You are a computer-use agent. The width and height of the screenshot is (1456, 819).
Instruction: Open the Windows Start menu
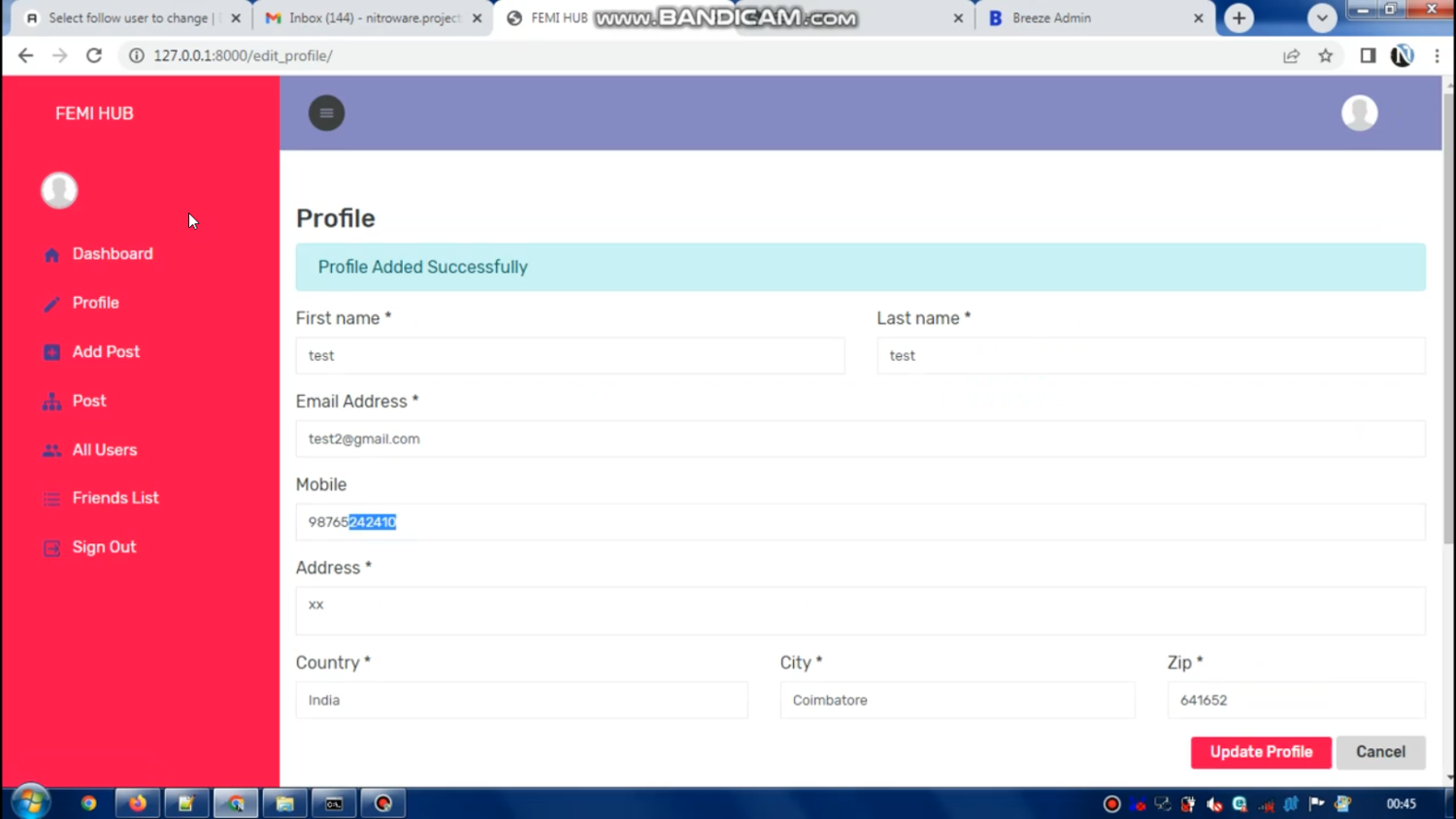[30, 803]
